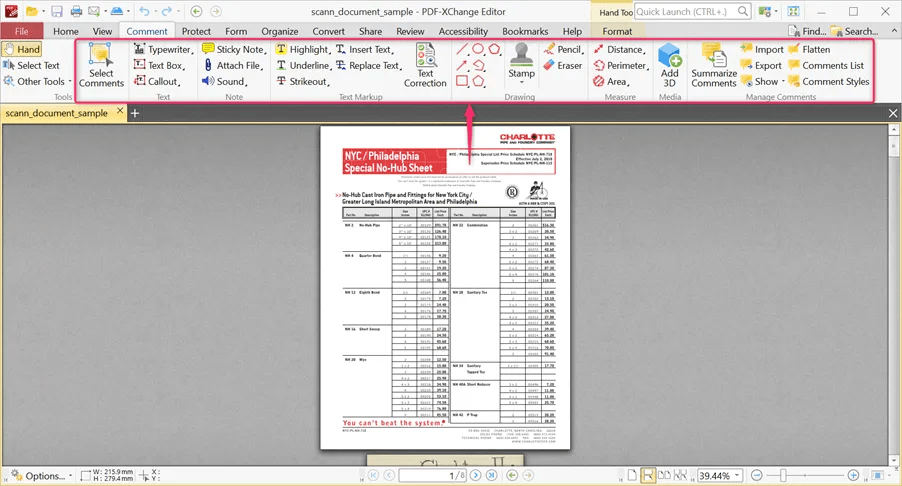Switch to the Home ribbon tab
Screen dimensions: 902x486
point(66,31)
